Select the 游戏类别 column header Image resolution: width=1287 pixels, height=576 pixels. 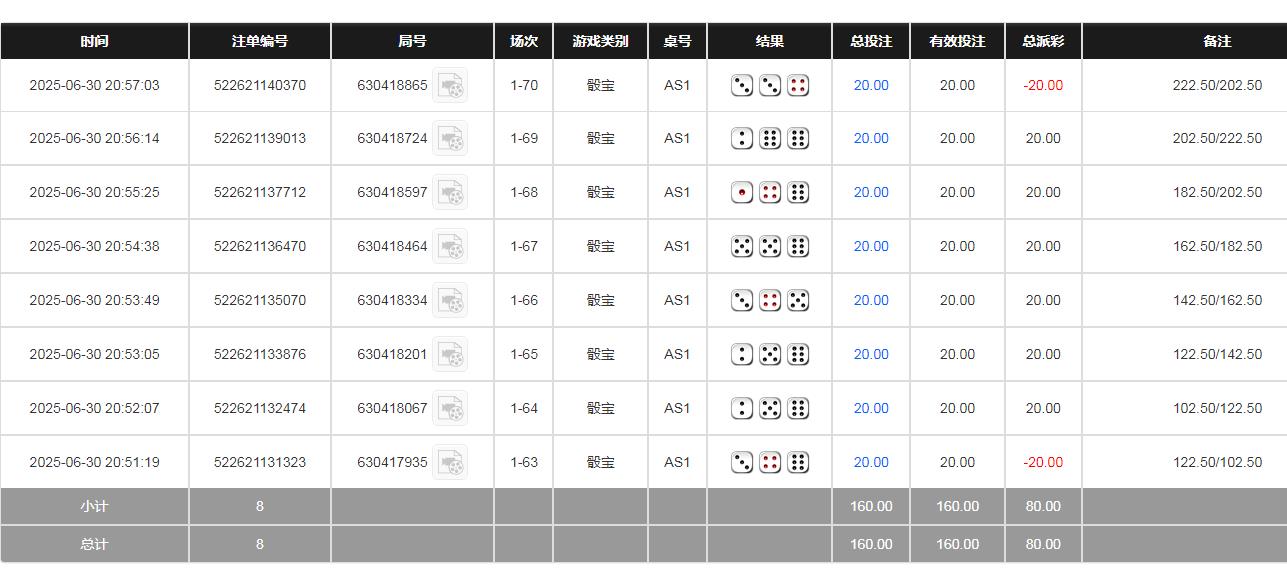(600, 41)
